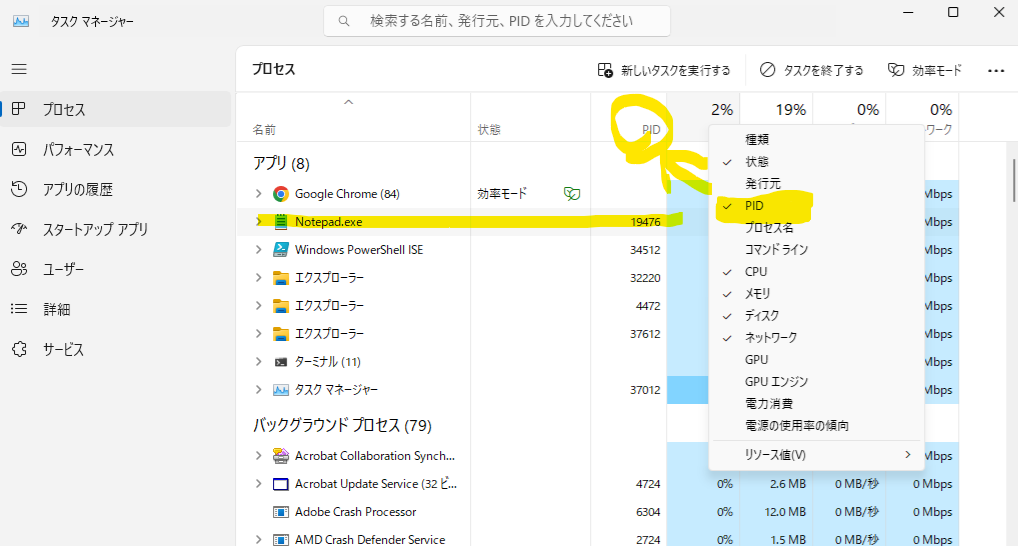
Task: Expand the Notepad.exe process row
Action: [258, 221]
